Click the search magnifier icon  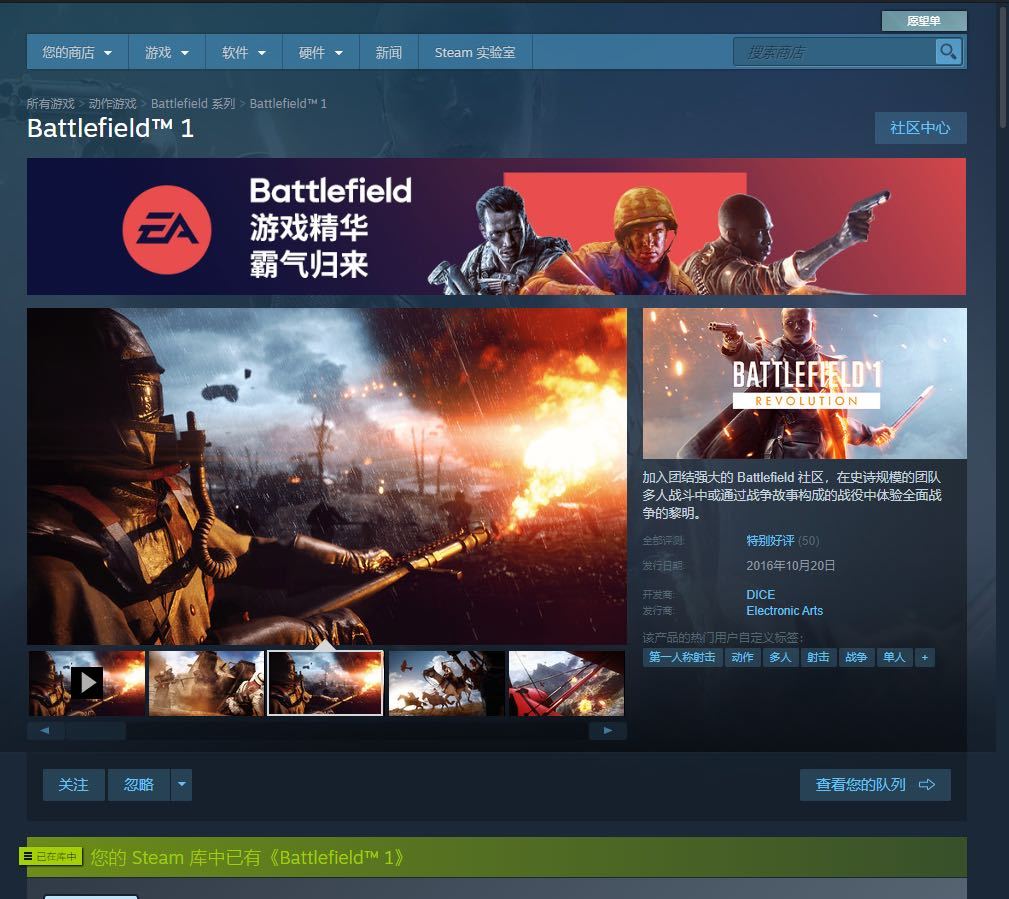point(947,52)
